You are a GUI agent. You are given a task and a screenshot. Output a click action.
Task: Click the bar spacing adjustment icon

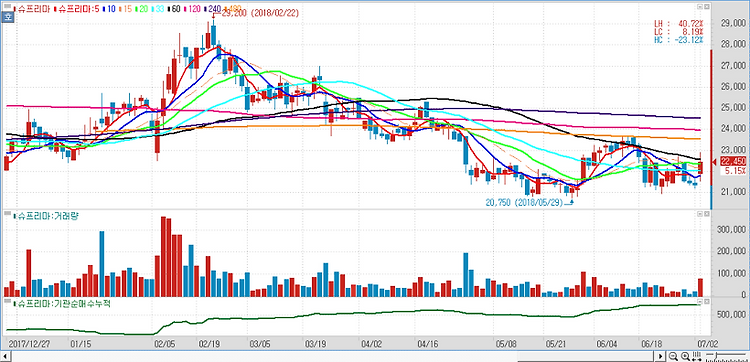pos(697,357)
